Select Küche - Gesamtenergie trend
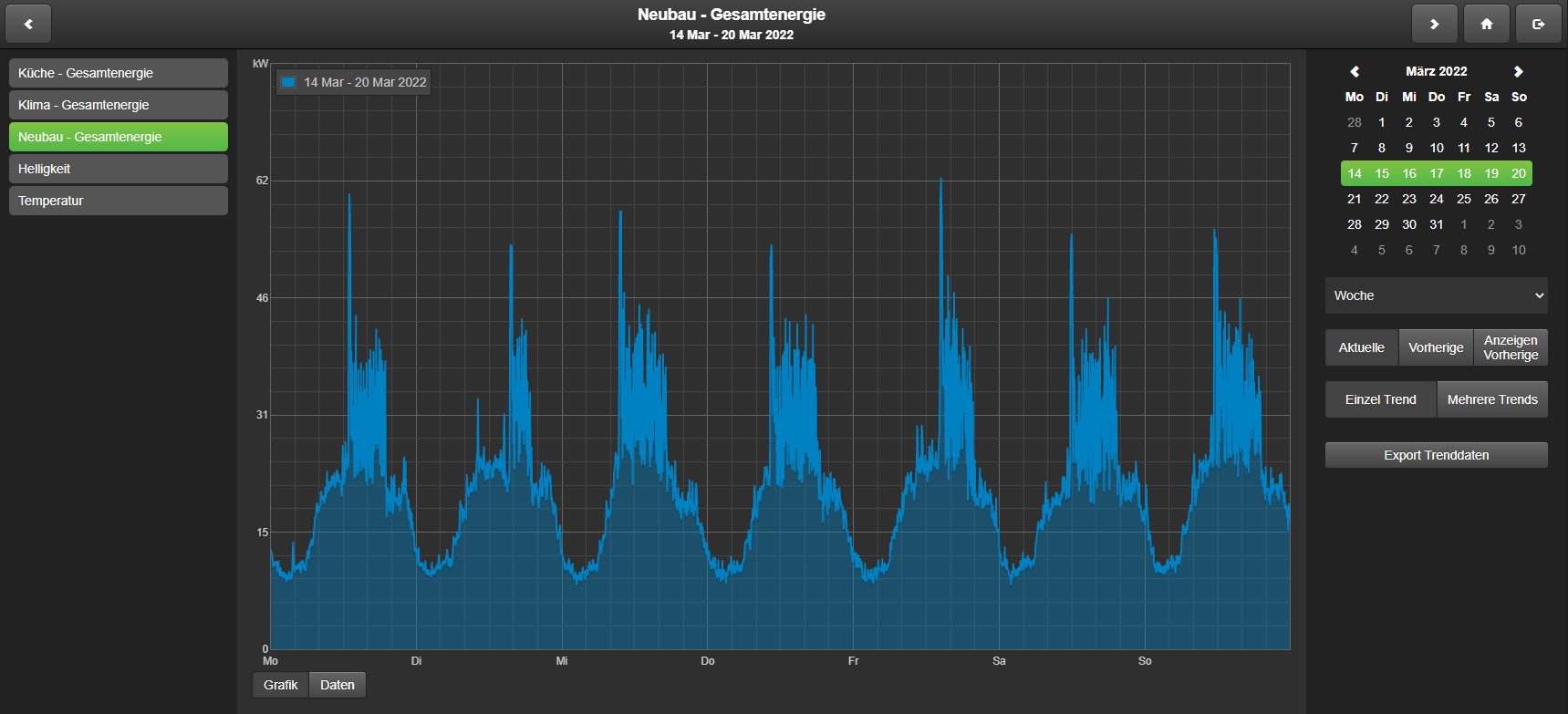Image resolution: width=1568 pixels, height=714 pixels. [x=119, y=73]
